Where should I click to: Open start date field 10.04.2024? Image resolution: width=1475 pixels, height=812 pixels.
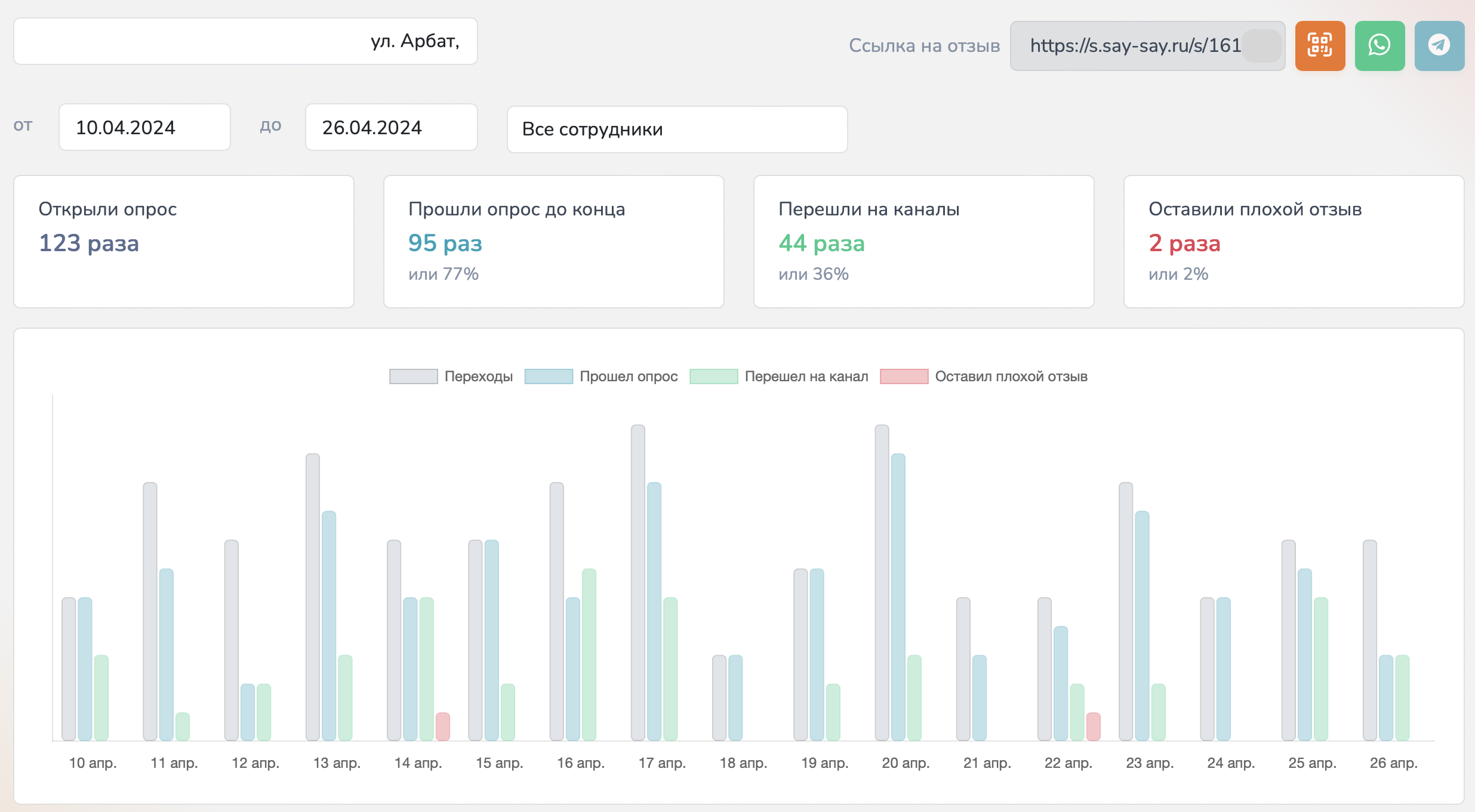tap(144, 127)
